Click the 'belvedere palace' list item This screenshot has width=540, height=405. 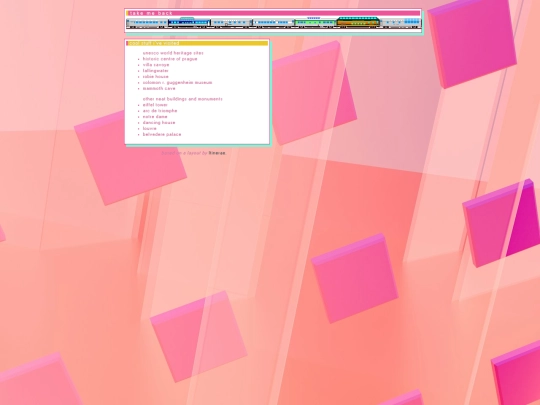162,134
